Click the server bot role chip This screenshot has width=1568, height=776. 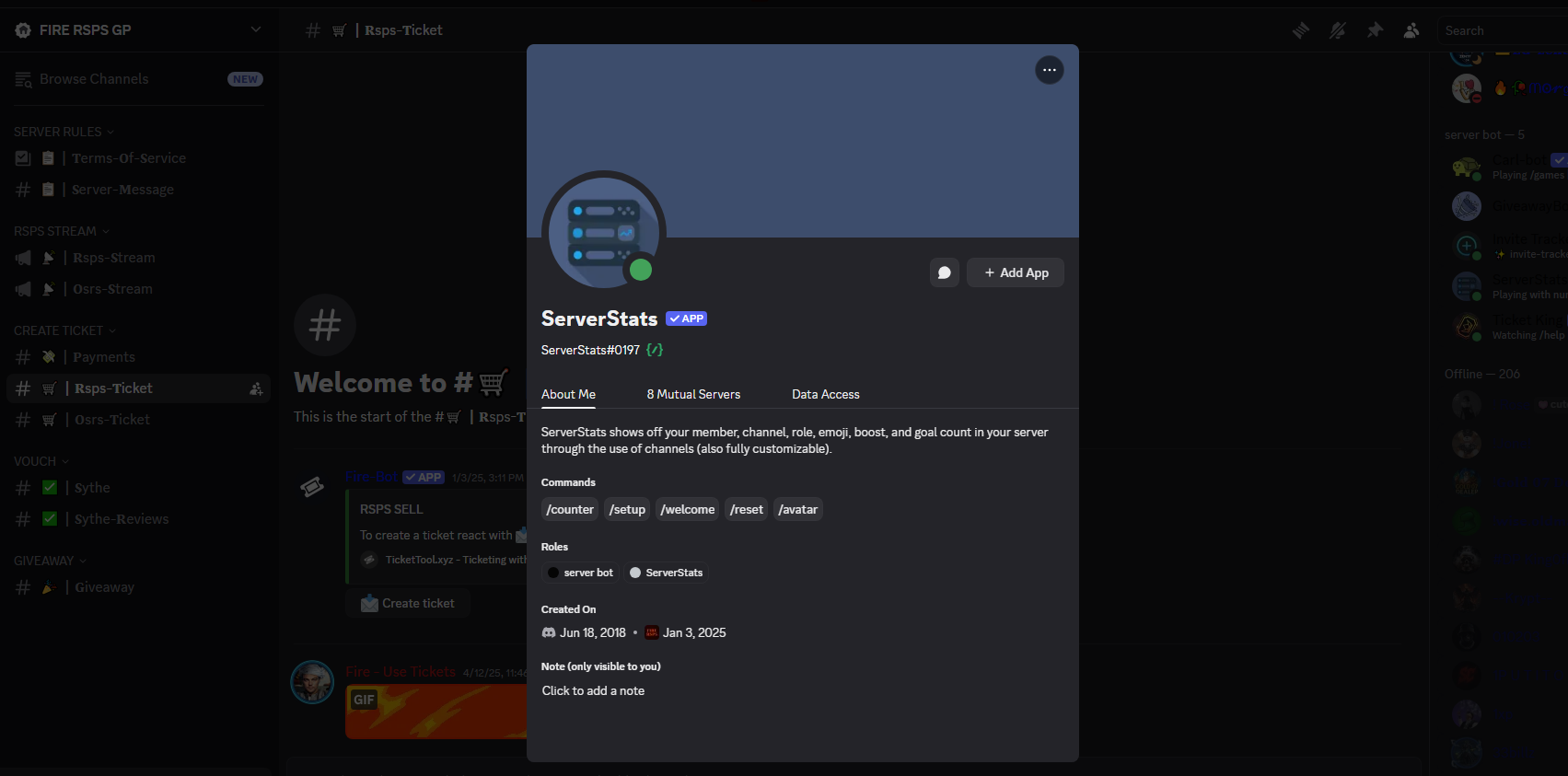click(x=580, y=573)
